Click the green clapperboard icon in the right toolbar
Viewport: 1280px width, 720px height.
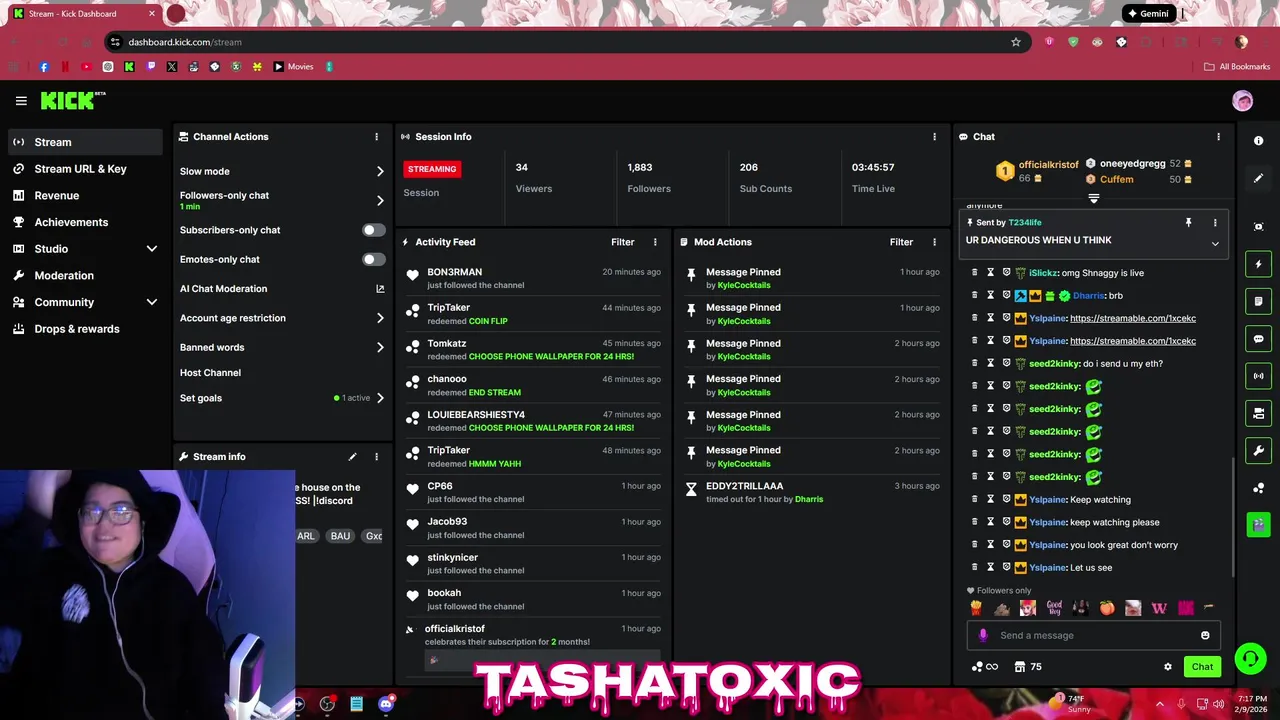tap(1258, 524)
